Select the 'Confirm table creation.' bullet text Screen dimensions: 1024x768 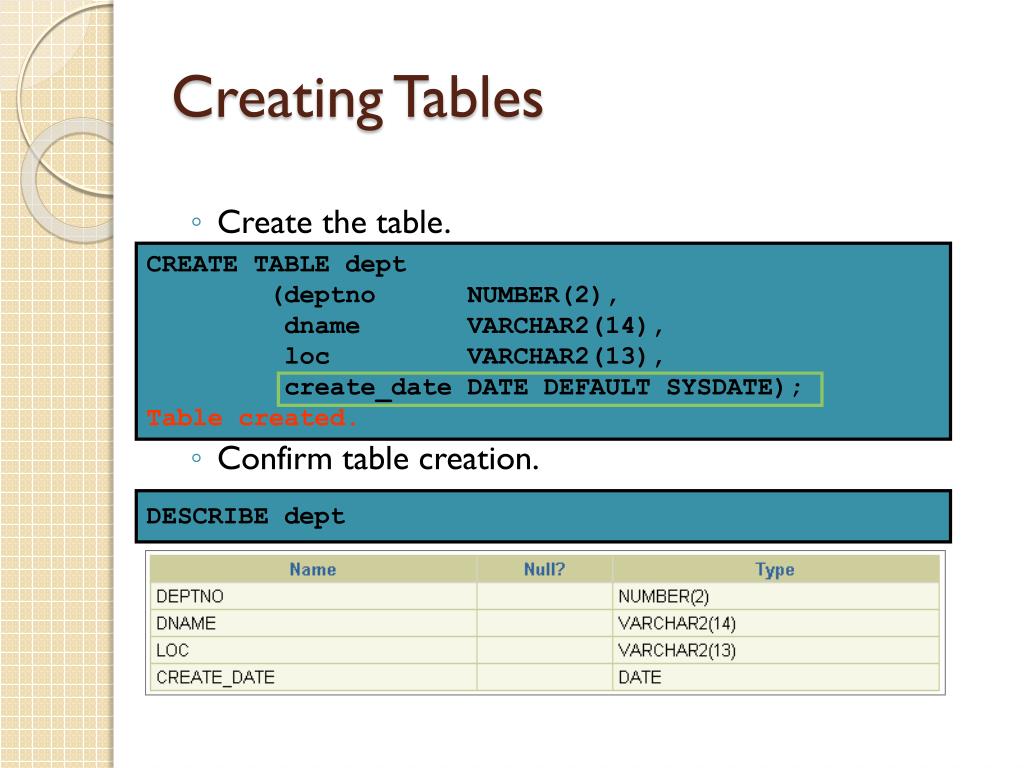[x=378, y=459]
